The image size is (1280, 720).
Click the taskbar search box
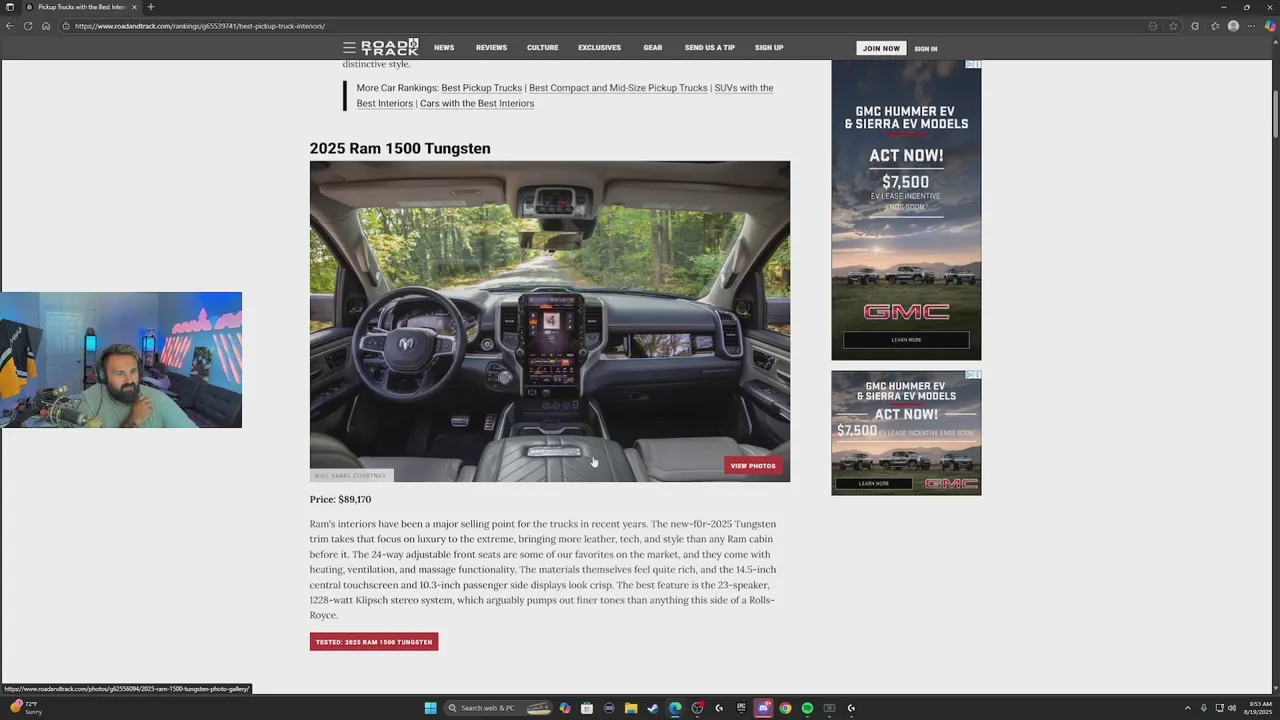pos(497,708)
